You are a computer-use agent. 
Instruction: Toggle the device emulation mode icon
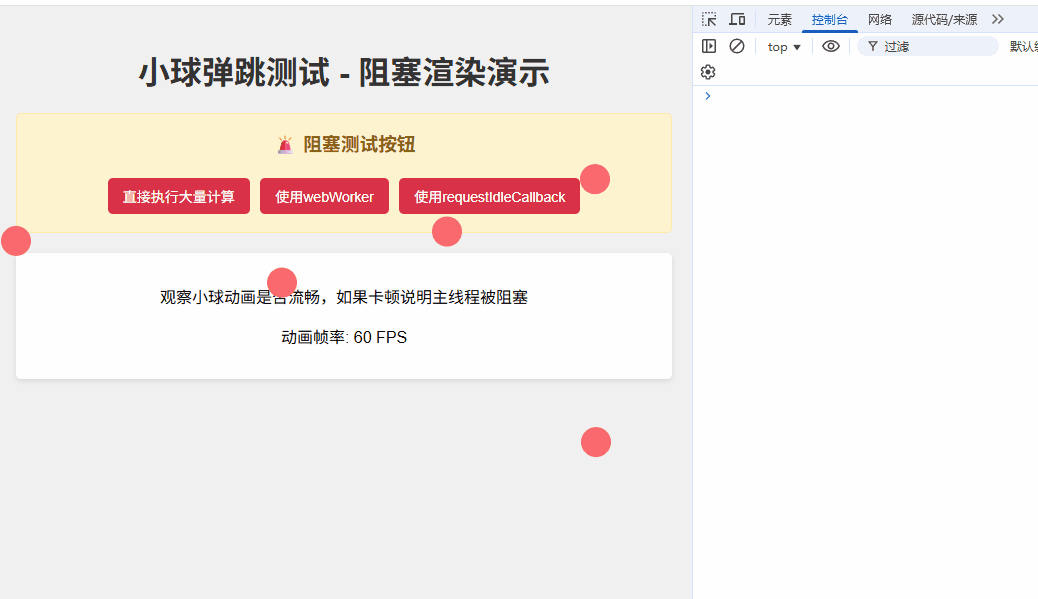[x=737, y=19]
